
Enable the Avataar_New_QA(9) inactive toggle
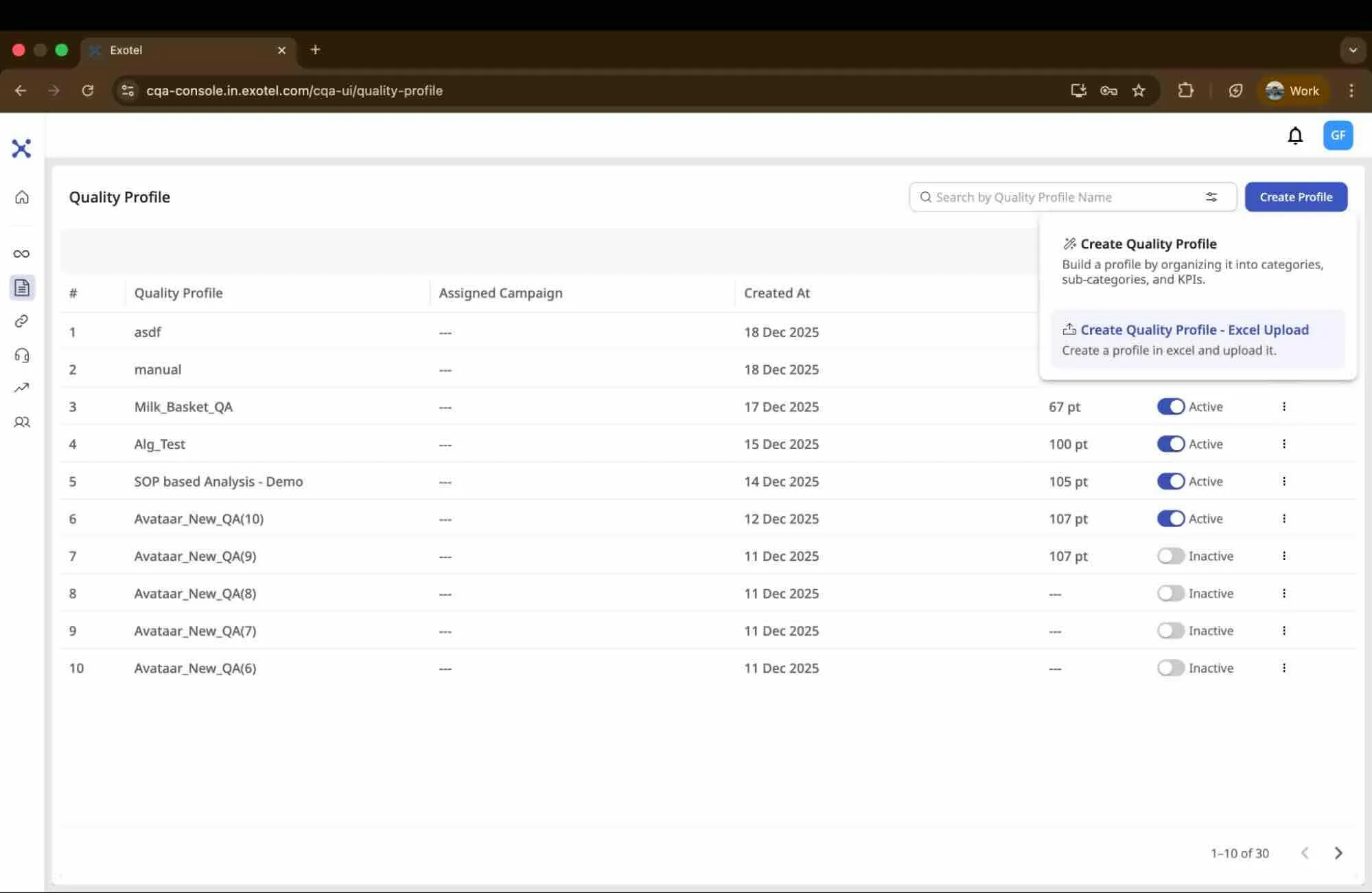(1171, 556)
